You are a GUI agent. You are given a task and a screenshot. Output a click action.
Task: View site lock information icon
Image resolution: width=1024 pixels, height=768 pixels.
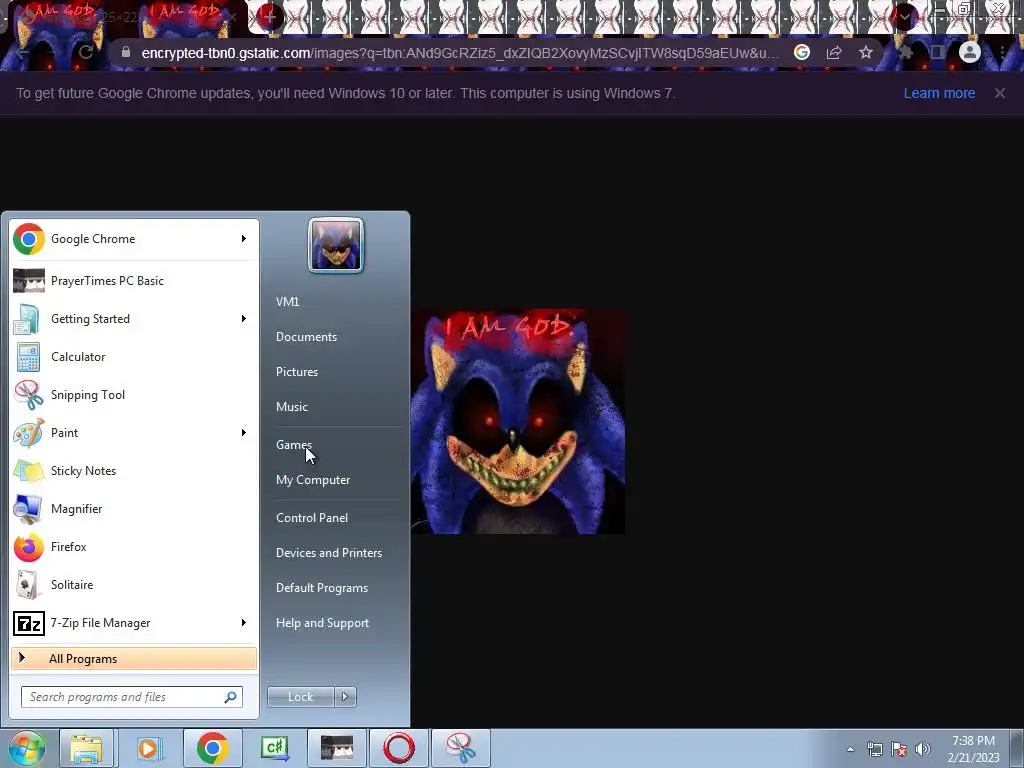point(126,52)
